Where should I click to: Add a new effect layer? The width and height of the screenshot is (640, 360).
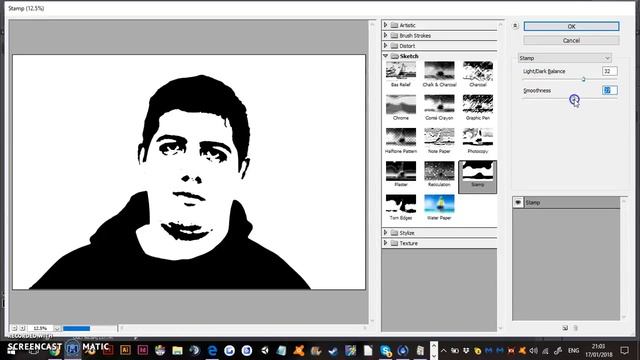click(x=565, y=328)
